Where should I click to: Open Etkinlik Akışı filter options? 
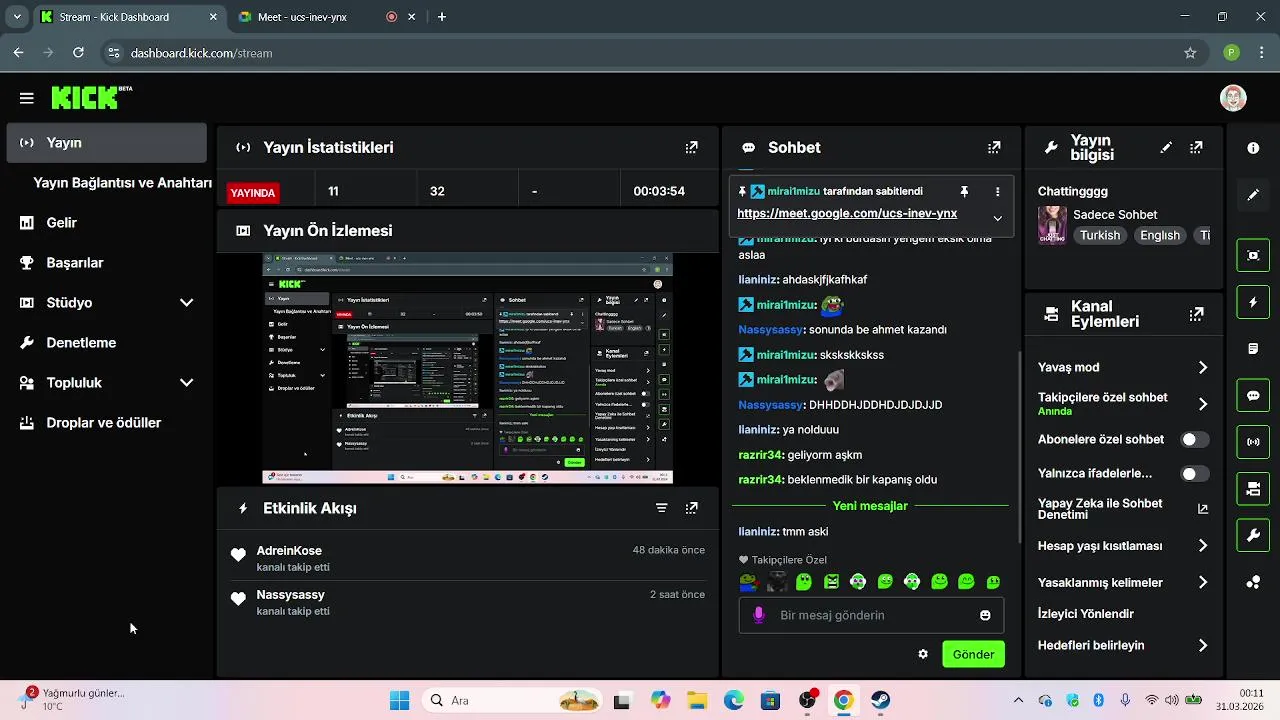click(x=661, y=508)
